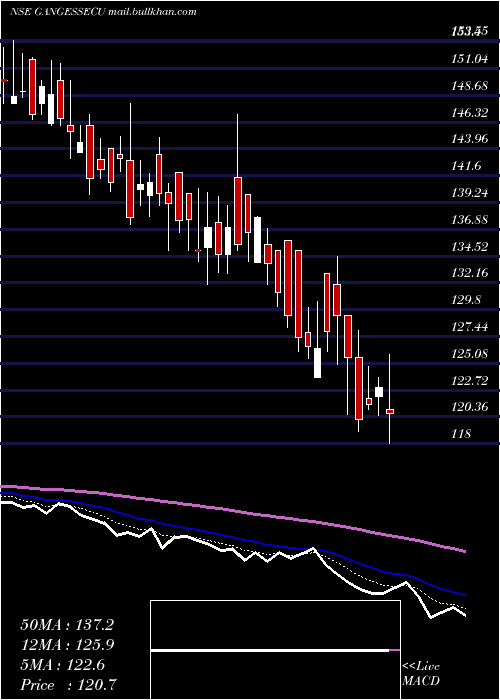Click the 50MA : 137.2 readout

(x=67, y=625)
